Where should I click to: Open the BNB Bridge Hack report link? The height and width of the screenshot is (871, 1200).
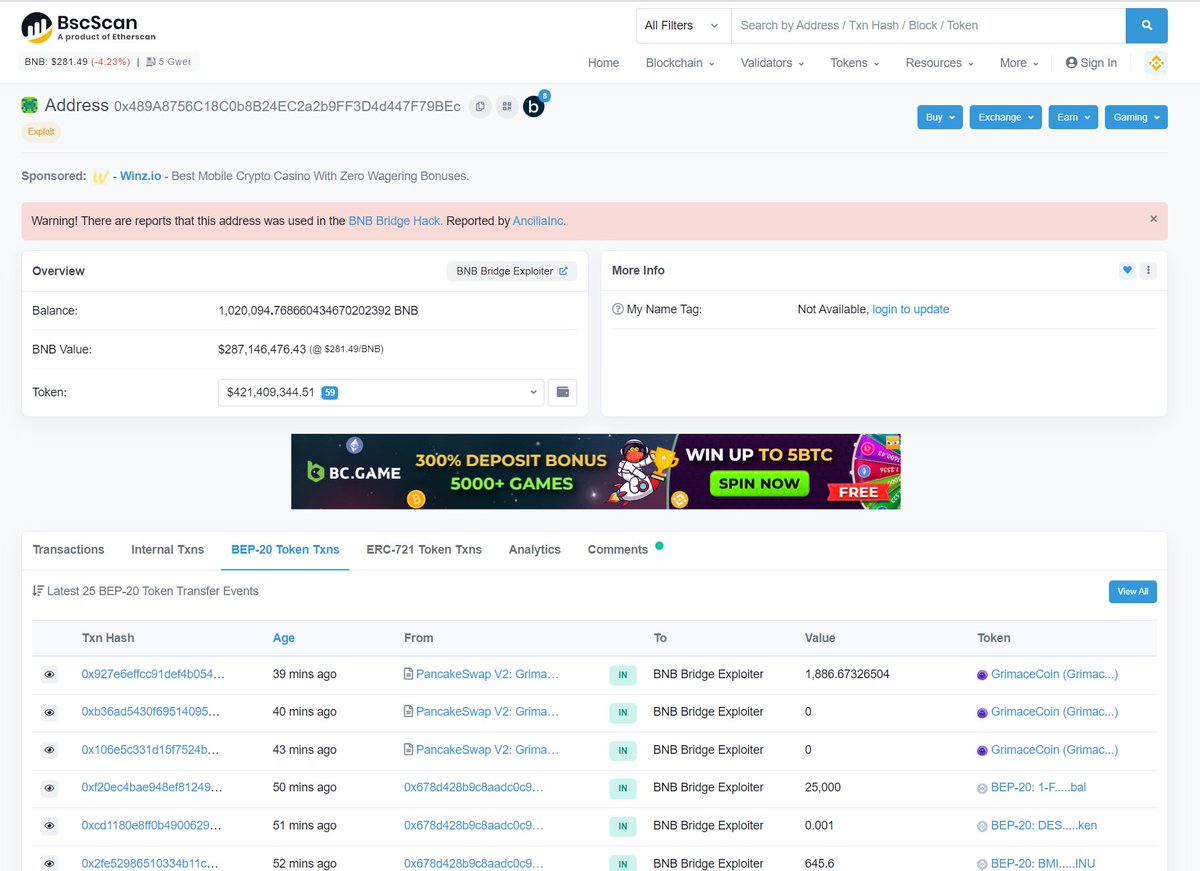click(x=395, y=221)
